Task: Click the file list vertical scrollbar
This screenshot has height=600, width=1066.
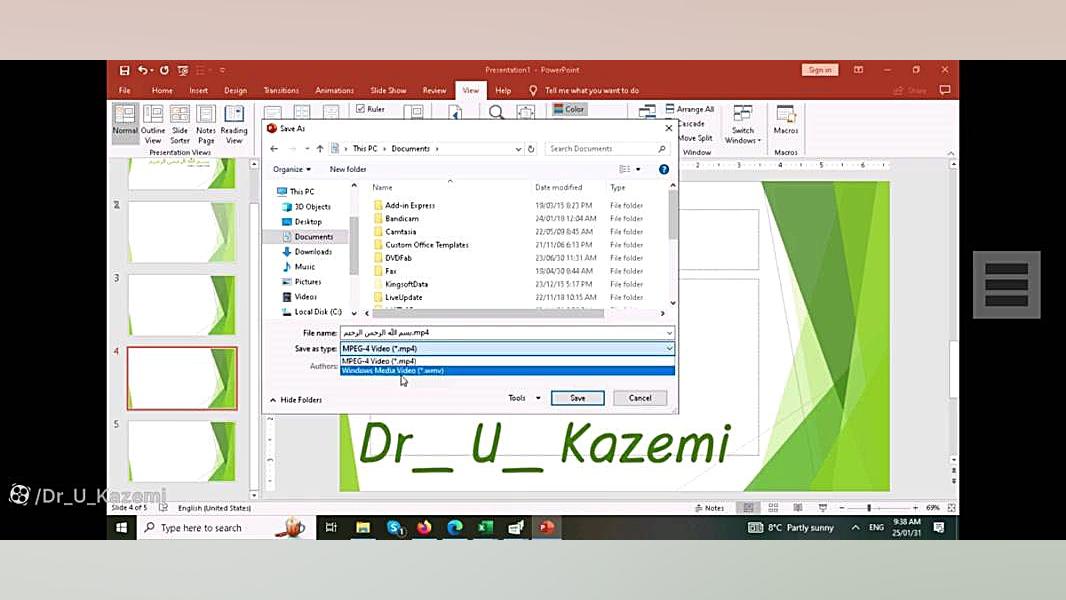Action: click(x=673, y=214)
